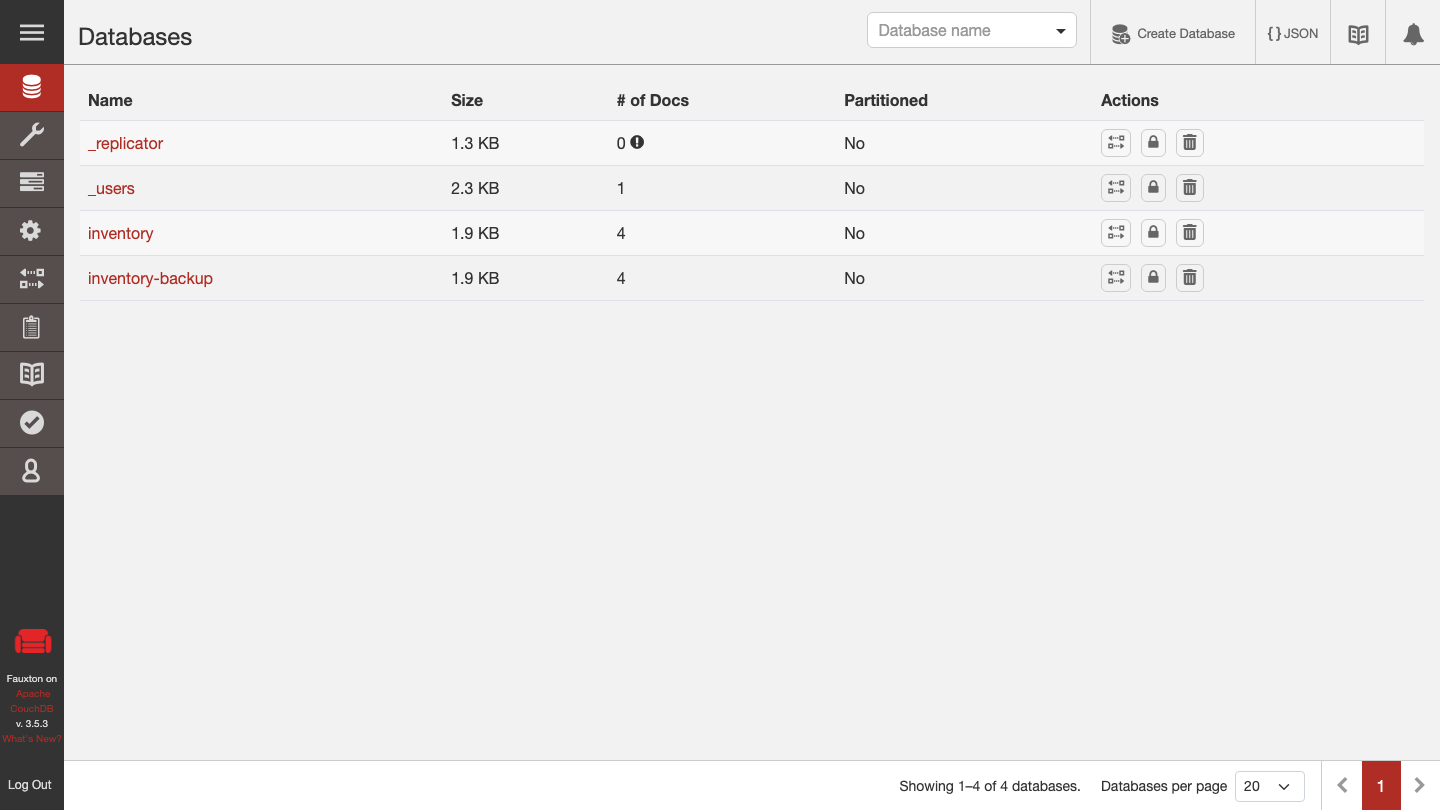Click the CouchDB couch logo
Viewport: 1440px width, 810px height.
[x=32, y=642]
